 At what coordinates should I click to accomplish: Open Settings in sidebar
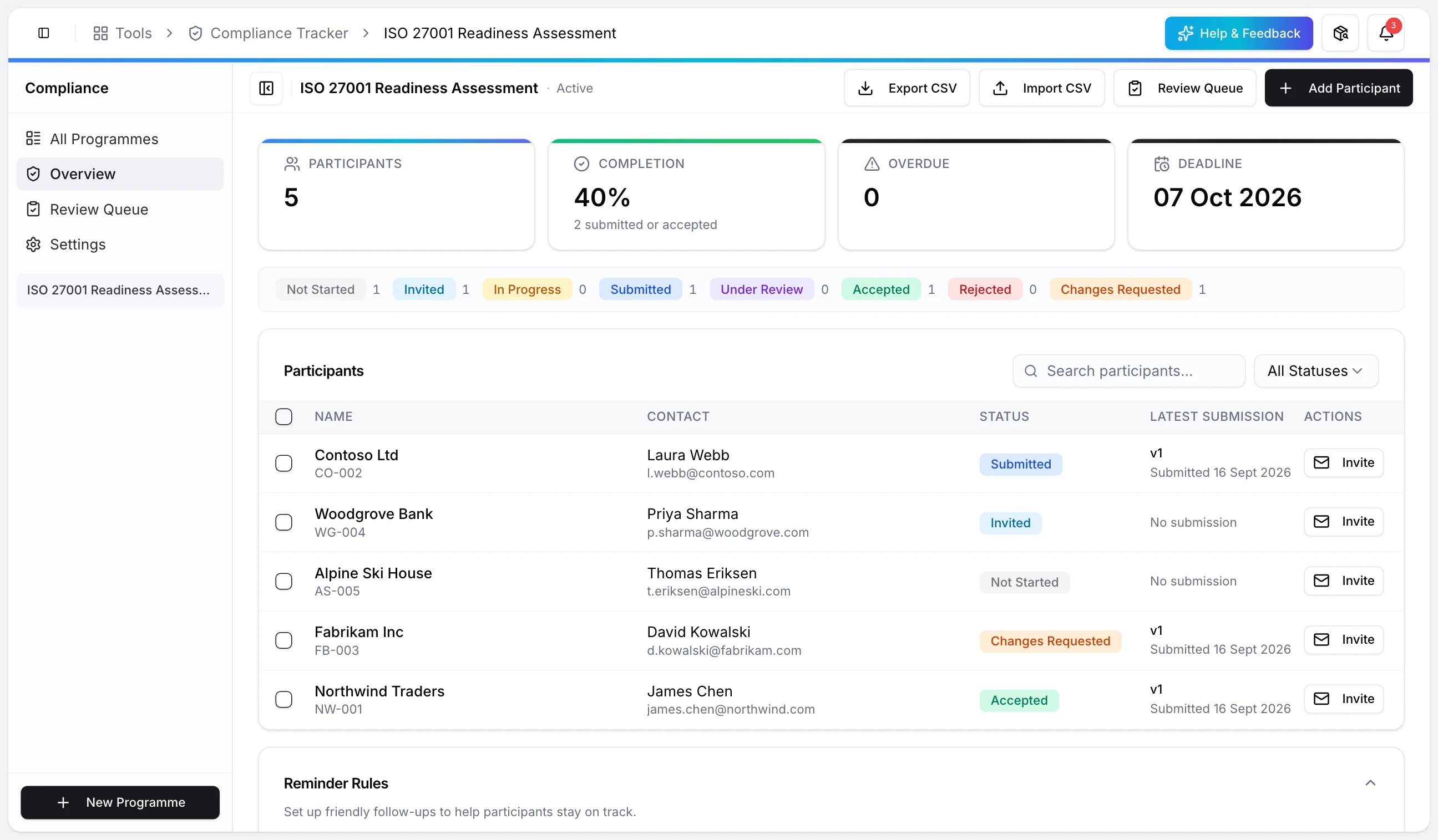(120, 244)
